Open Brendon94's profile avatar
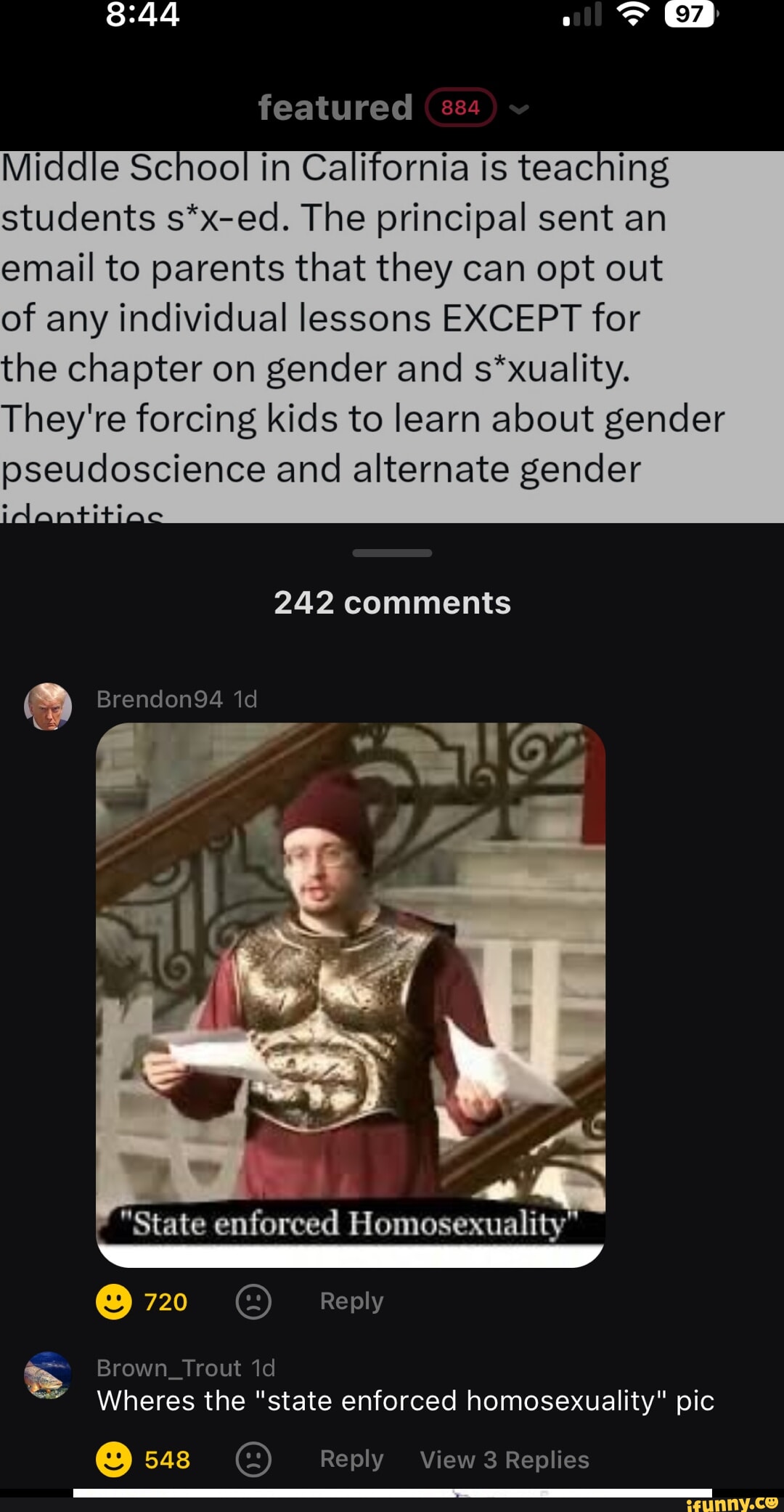The width and height of the screenshot is (784, 1512). point(48,706)
